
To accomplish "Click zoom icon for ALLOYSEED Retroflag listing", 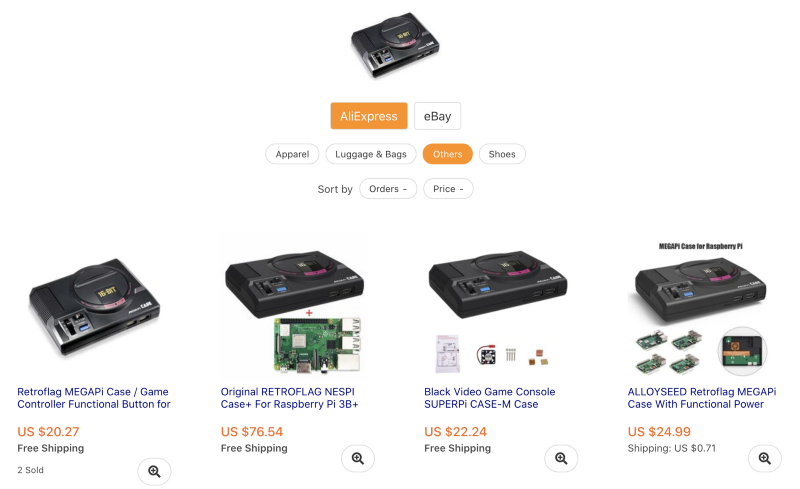I will click(x=764, y=458).
